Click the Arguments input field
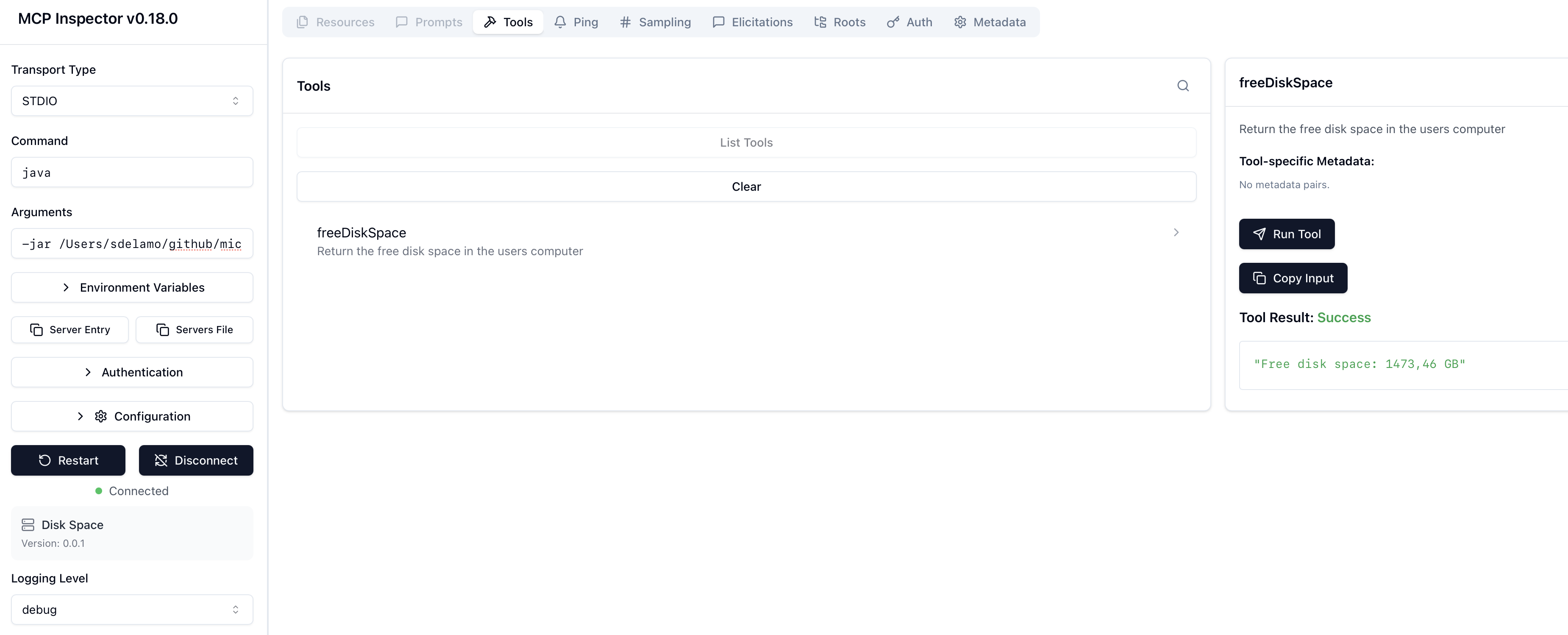This screenshot has height=635, width=1568. coord(131,244)
